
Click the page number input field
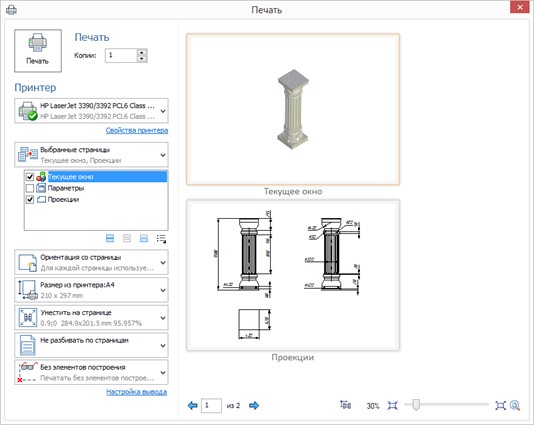click(211, 406)
